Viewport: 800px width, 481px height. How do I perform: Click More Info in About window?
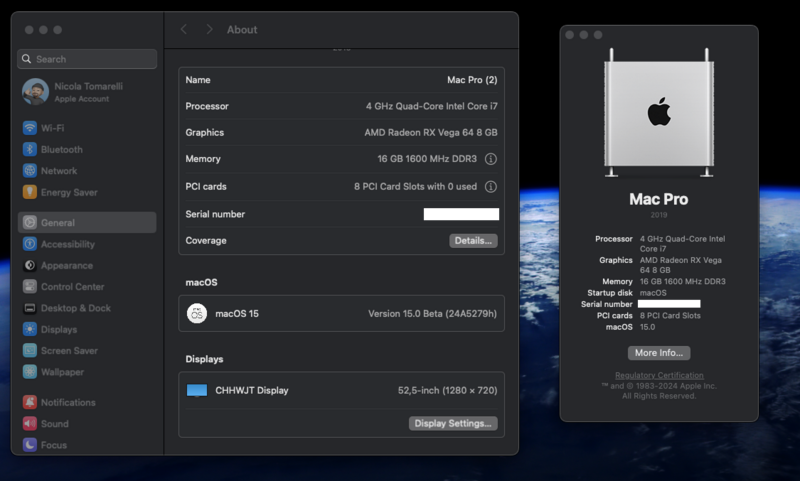pos(658,353)
